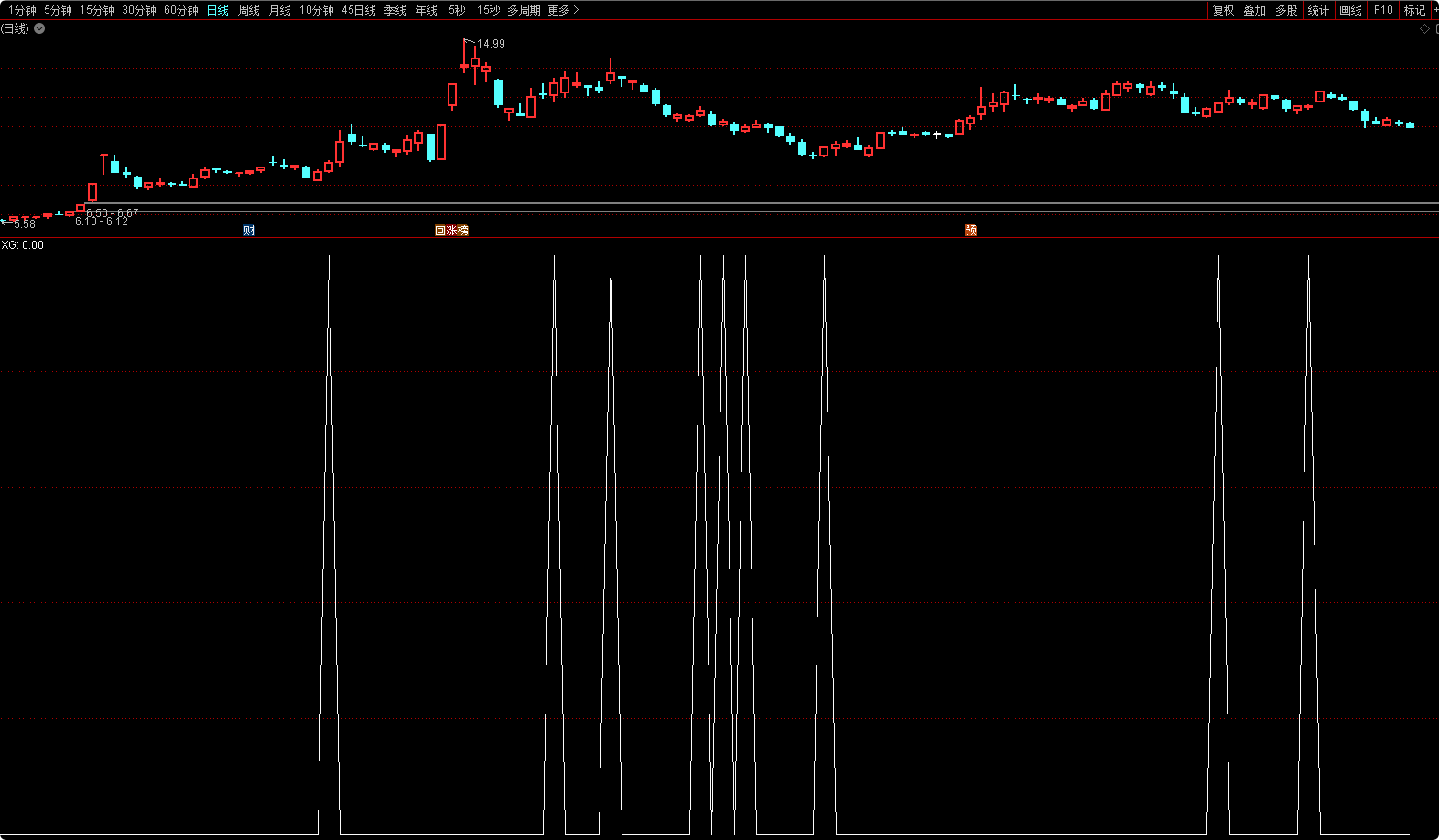The height and width of the screenshot is (840, 1439).
Task: Open F10 company information
Action: (1383, 10)
